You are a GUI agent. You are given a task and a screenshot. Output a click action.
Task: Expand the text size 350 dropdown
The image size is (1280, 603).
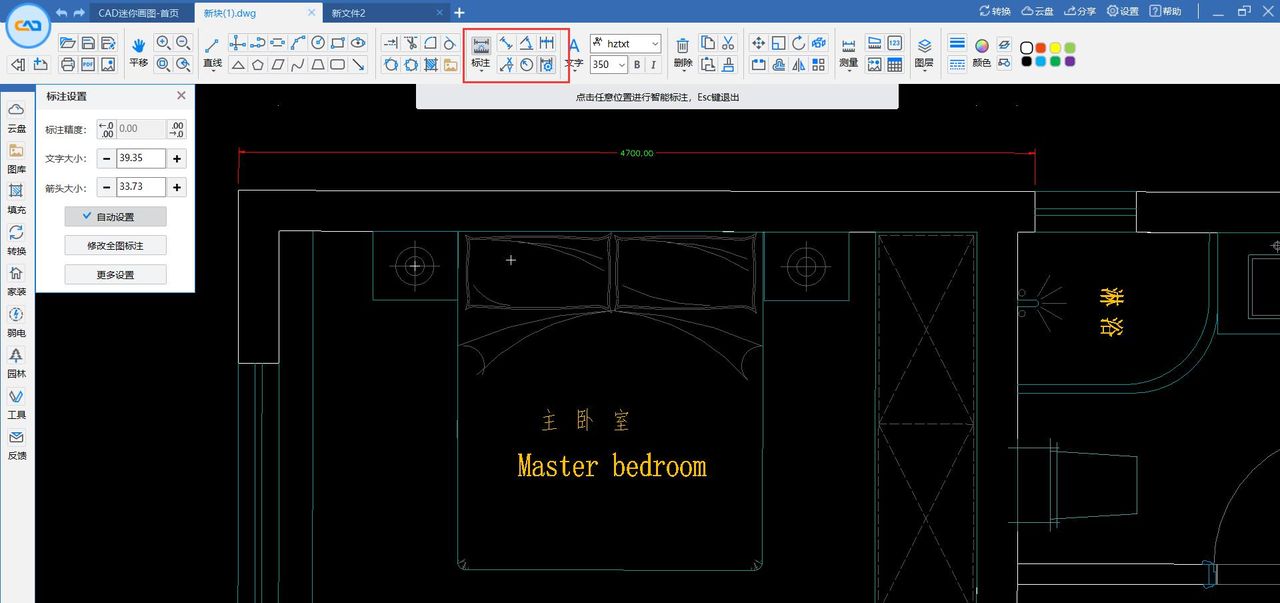[621, 65]
